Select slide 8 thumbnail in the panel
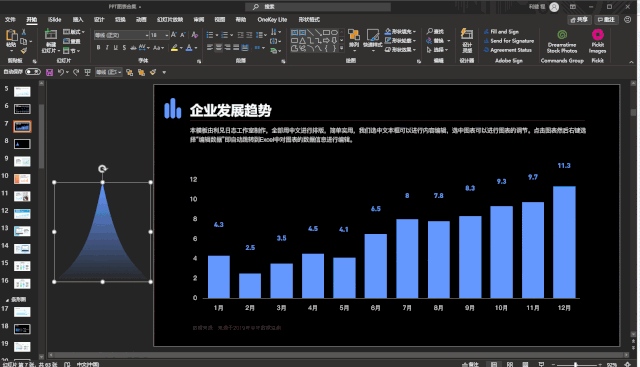Viewport: 640px width, 367px height. click(22, 144)
